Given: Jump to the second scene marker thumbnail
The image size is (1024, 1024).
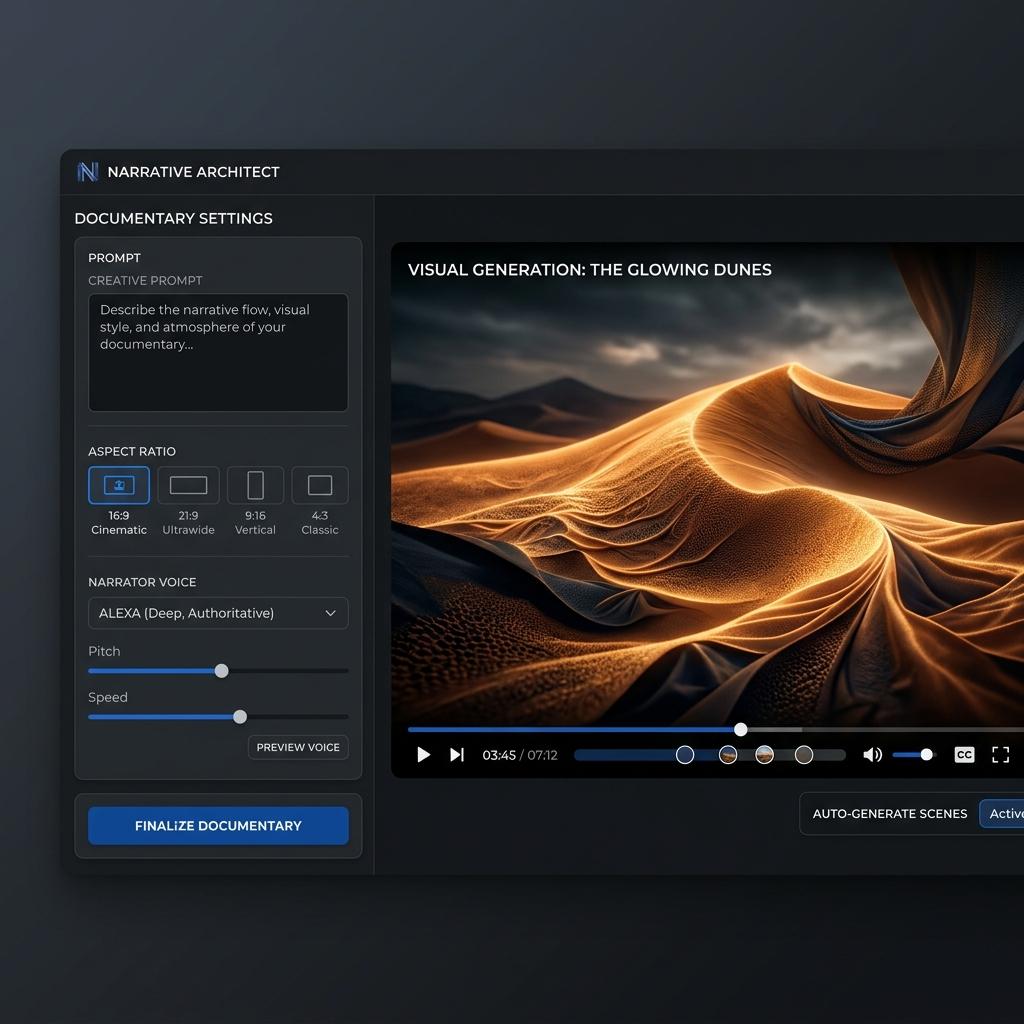Looking at the screenshot, I should click(x=728, y=755).
